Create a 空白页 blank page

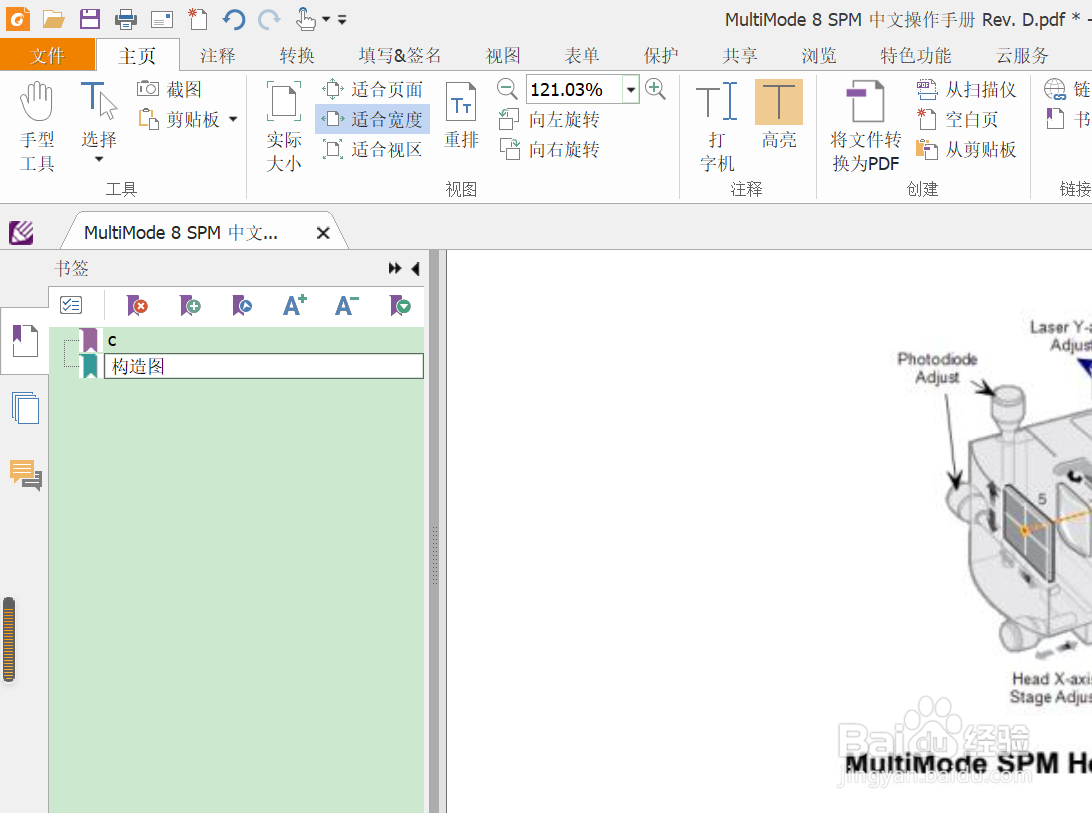(x=958, y=119)
